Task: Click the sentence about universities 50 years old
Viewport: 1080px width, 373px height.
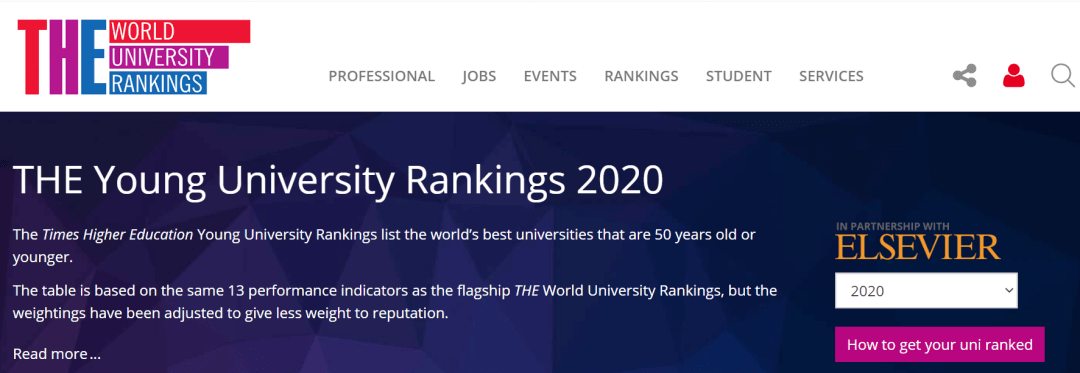Action: click(384, 246)
